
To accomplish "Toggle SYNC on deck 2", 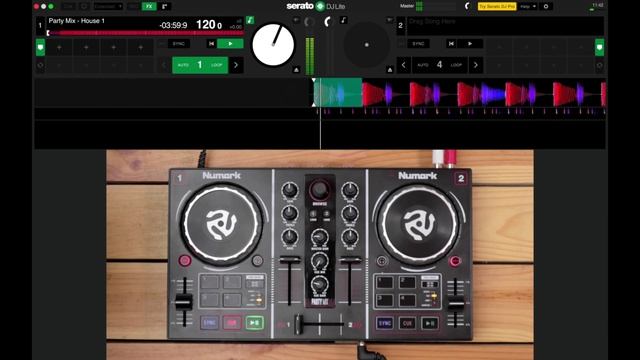I will 418,44.
